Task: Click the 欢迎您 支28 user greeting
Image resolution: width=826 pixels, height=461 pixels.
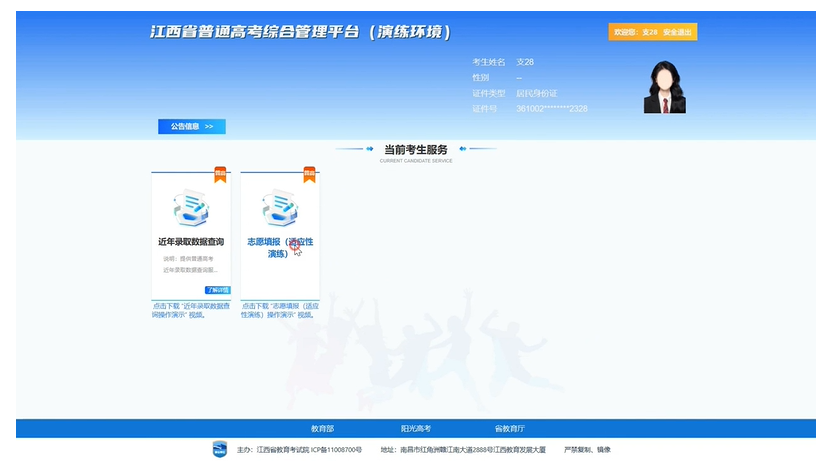Action: tap(635, 33)
